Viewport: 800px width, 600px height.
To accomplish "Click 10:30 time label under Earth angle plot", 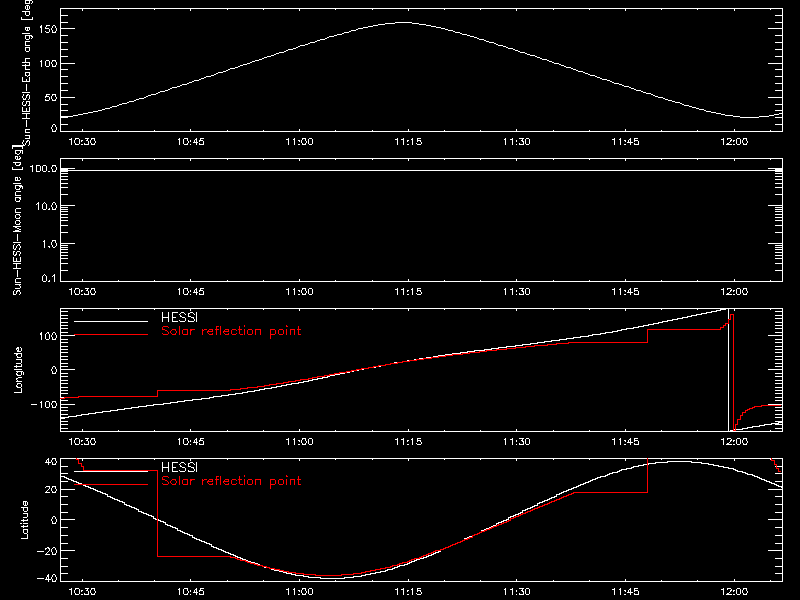I will coord(82,142).
